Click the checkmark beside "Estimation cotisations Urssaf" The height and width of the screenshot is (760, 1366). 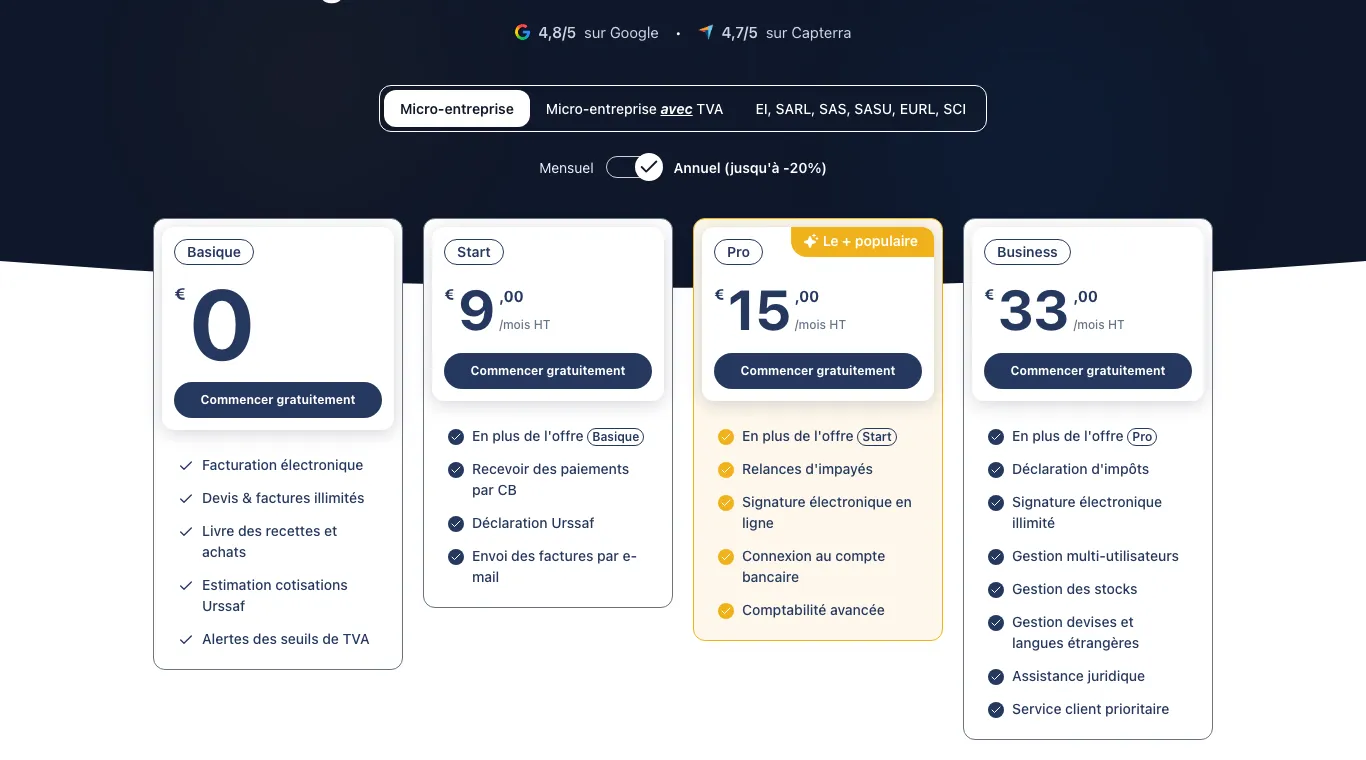click(x=186, y=586)
